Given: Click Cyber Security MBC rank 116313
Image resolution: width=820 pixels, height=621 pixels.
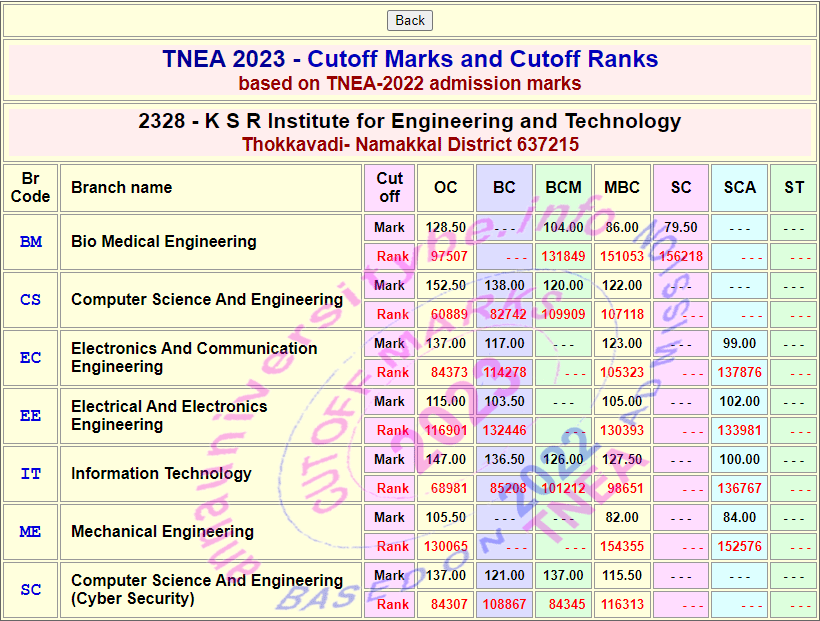Looking at the screenshot, I should (622, 605).
